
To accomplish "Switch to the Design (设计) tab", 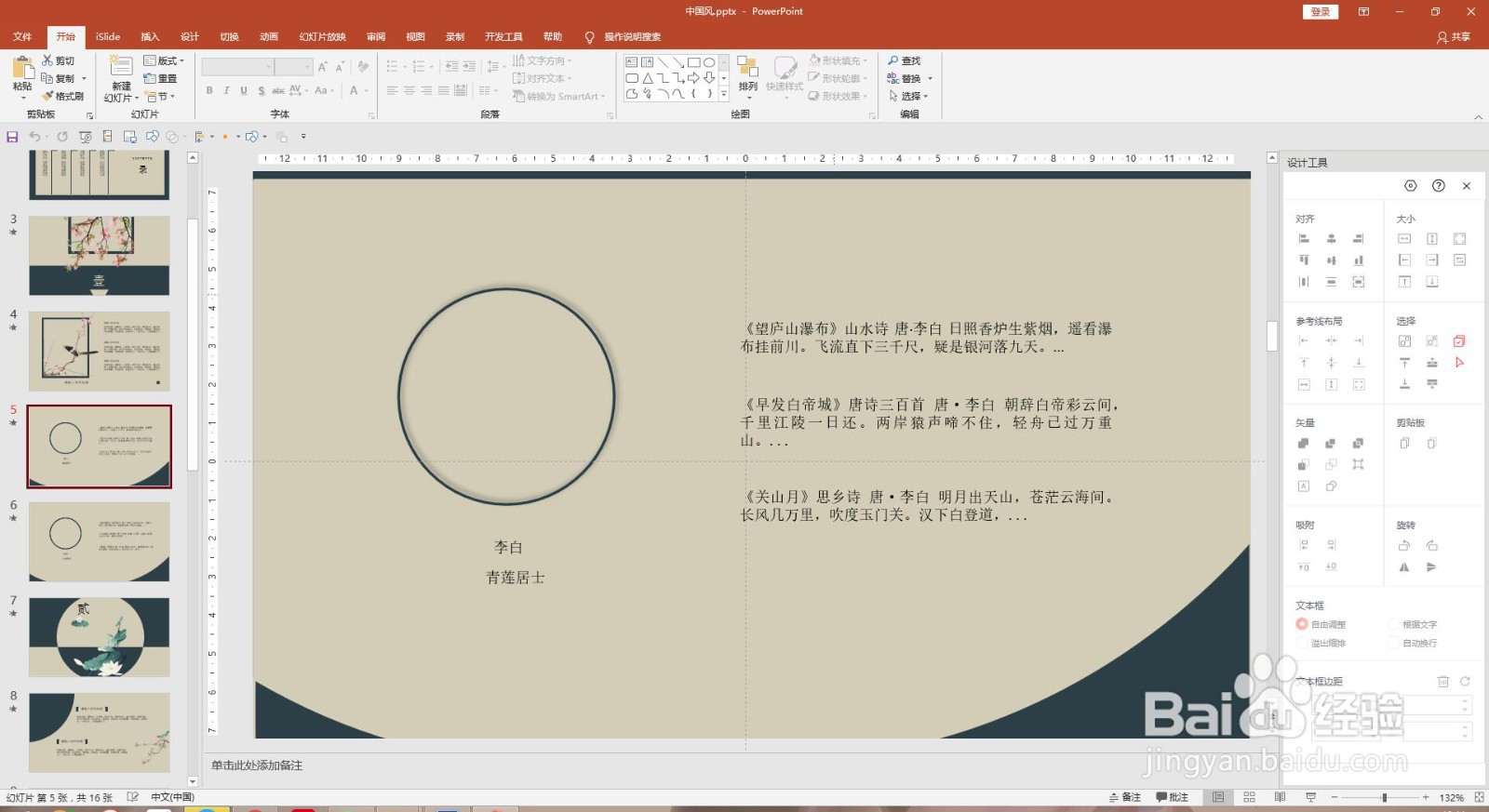I will tap(190, 37).
